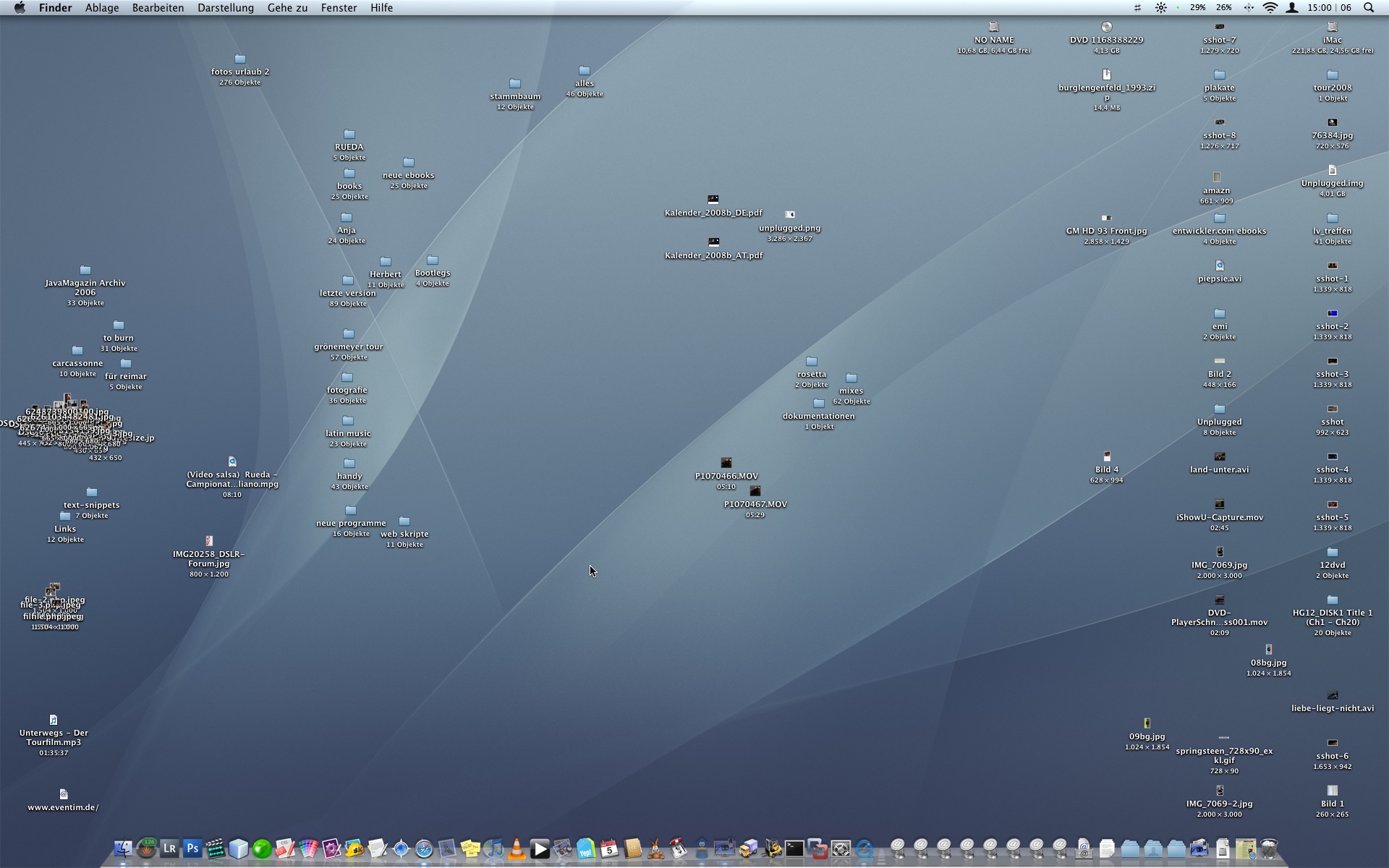Screen dimensions: 1389x868
Task: Open Terminal from the Dock
Action: (x=794, y=848)
